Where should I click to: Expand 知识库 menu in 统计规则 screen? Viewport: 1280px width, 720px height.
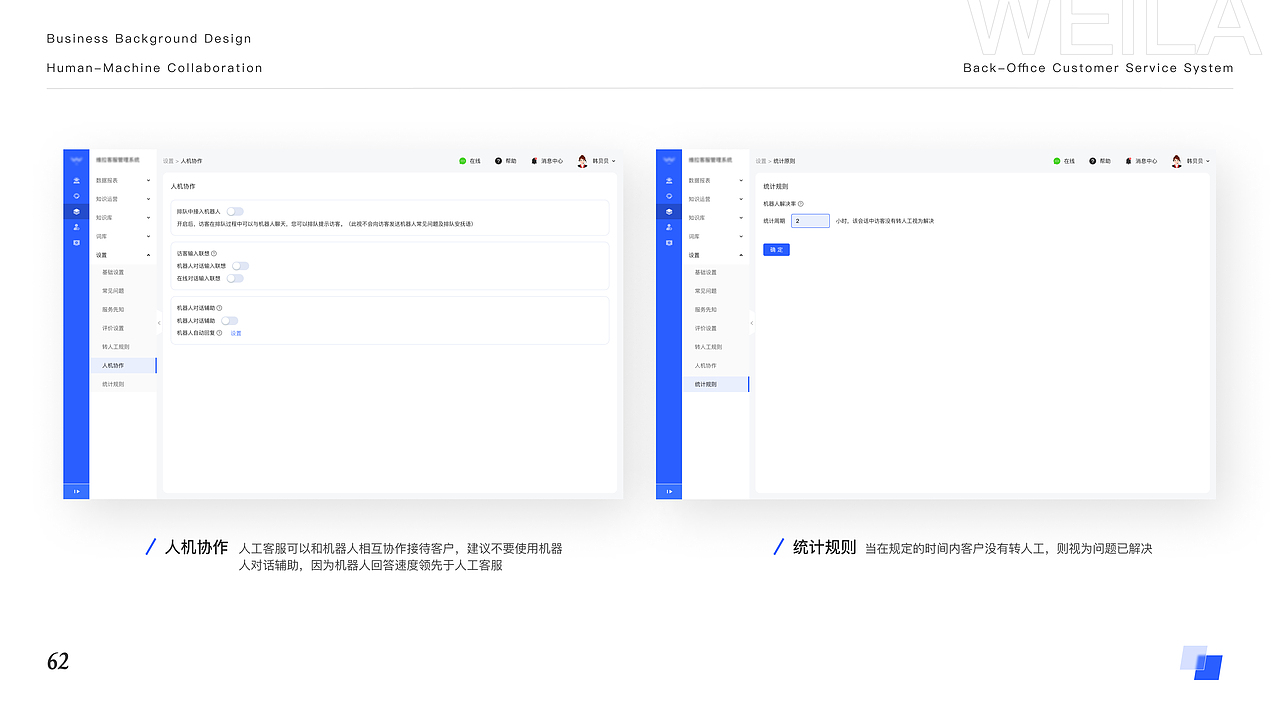coord(741,218)
